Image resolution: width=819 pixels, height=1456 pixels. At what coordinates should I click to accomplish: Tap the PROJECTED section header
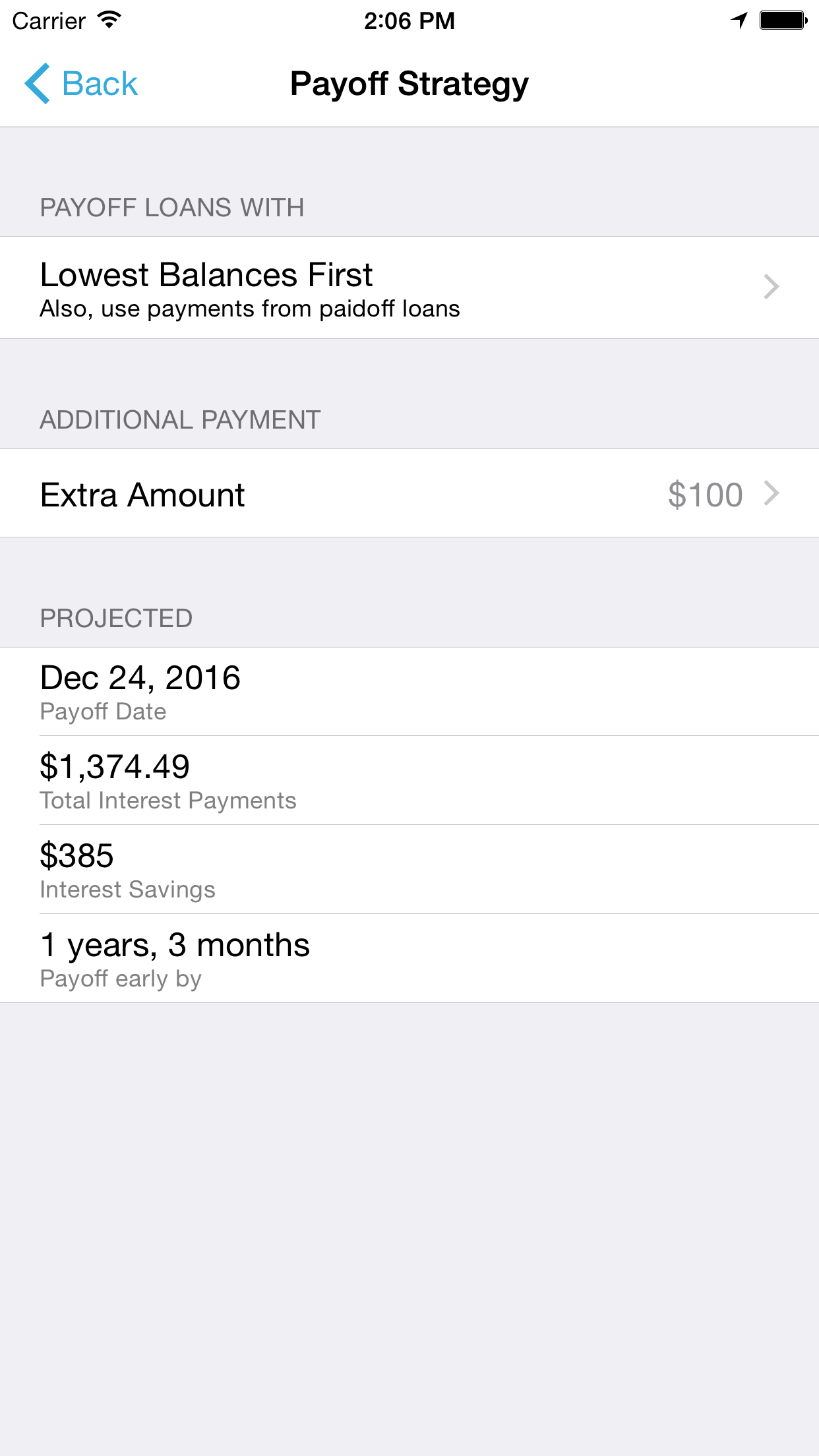pos(116,619)
